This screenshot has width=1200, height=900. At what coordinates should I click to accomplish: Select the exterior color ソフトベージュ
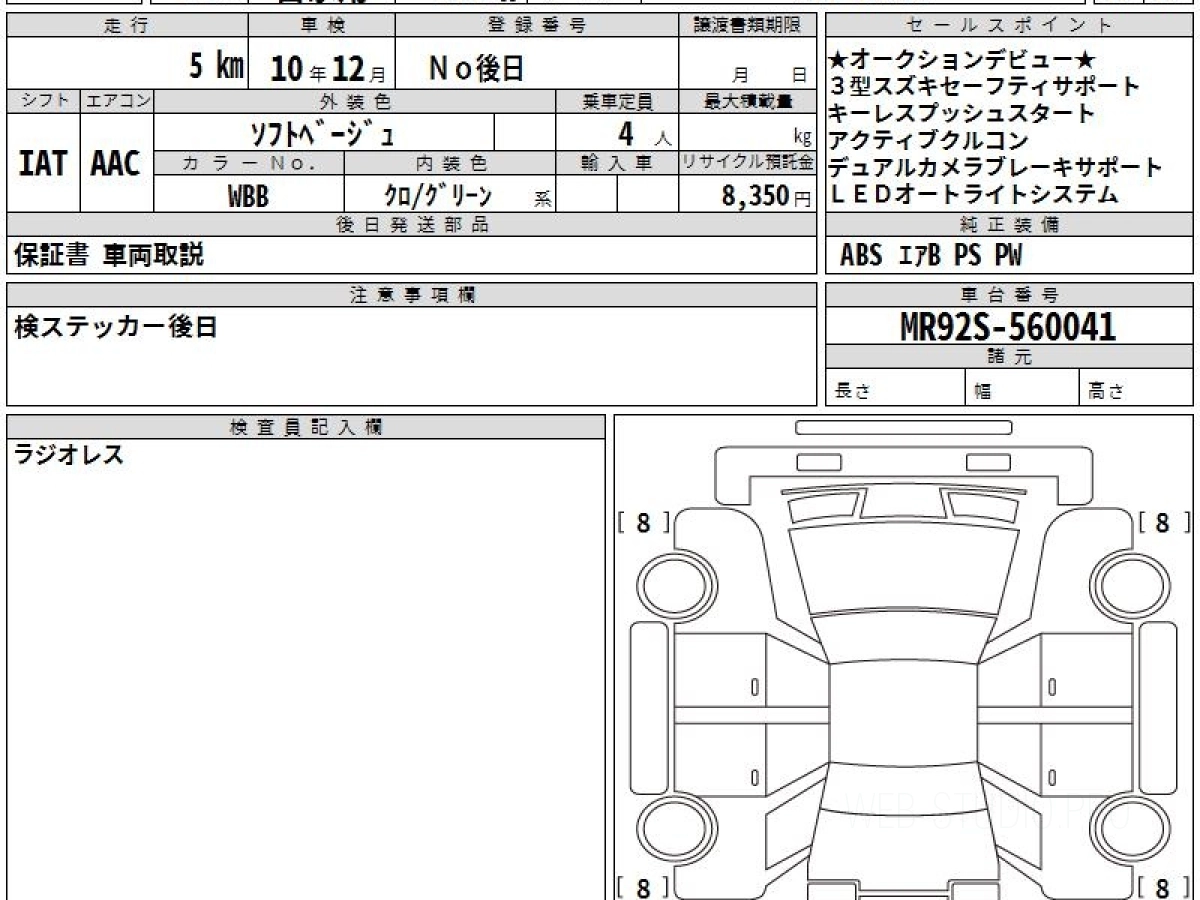(322, 132)
